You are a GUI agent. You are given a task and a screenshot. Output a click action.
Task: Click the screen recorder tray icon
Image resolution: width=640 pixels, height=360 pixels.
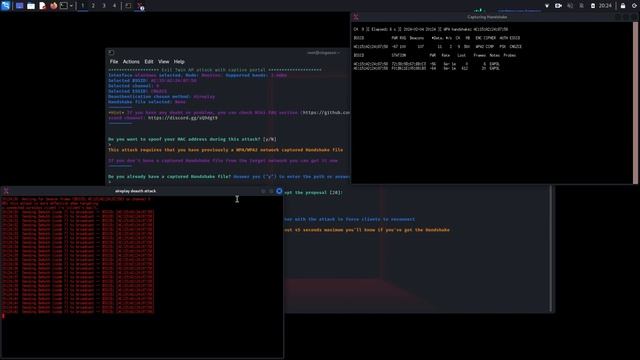[x=558, y=6]
